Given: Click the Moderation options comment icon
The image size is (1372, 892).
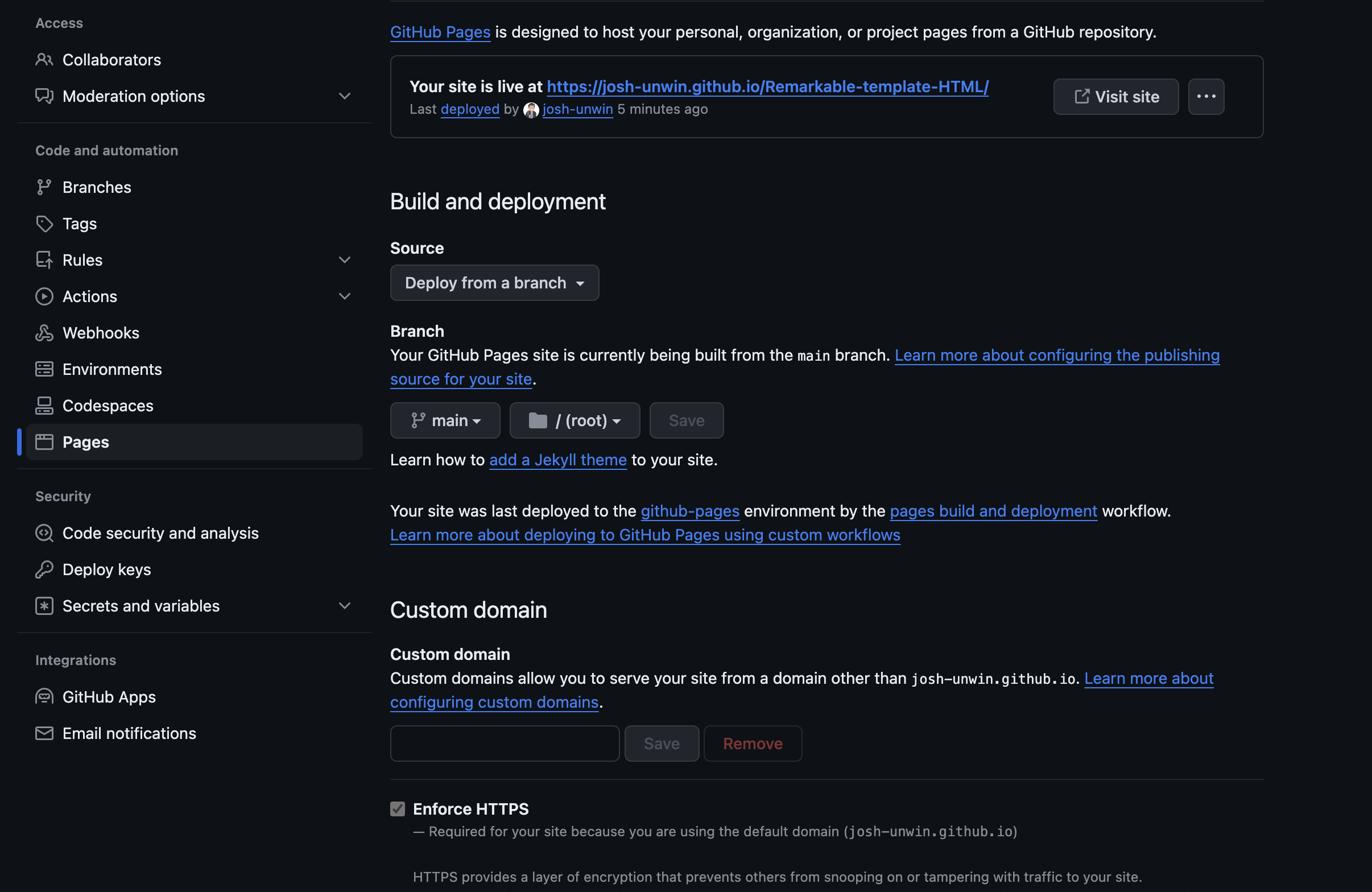Looking at the screenshot, I should click(44, 96).
